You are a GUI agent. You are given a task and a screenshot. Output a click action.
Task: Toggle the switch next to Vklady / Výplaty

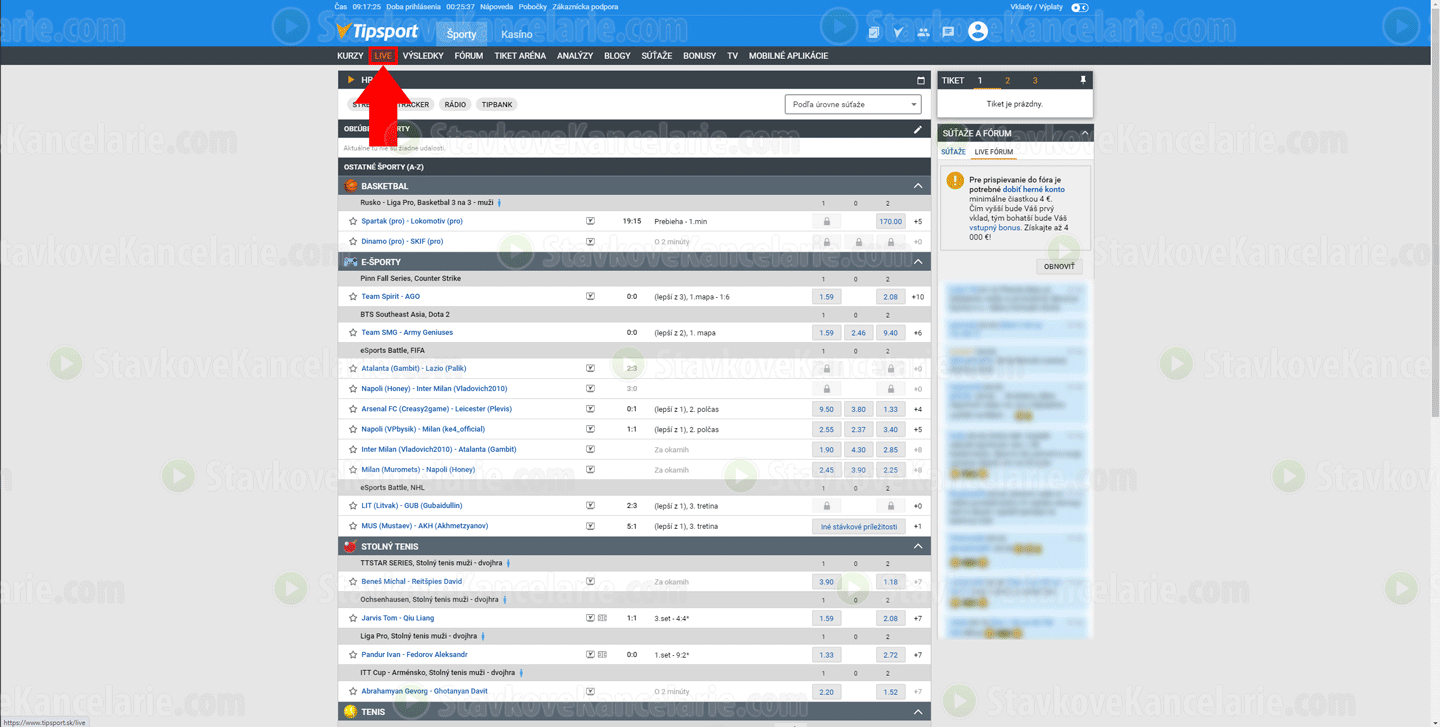(1079, 7)
